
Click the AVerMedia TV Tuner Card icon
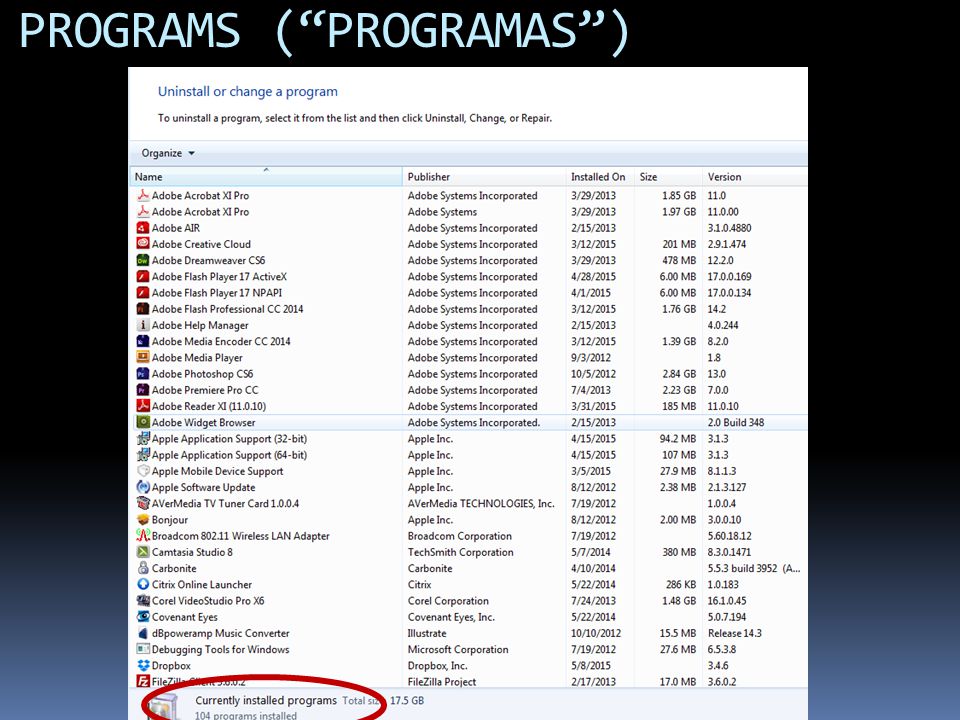(143, 503)
